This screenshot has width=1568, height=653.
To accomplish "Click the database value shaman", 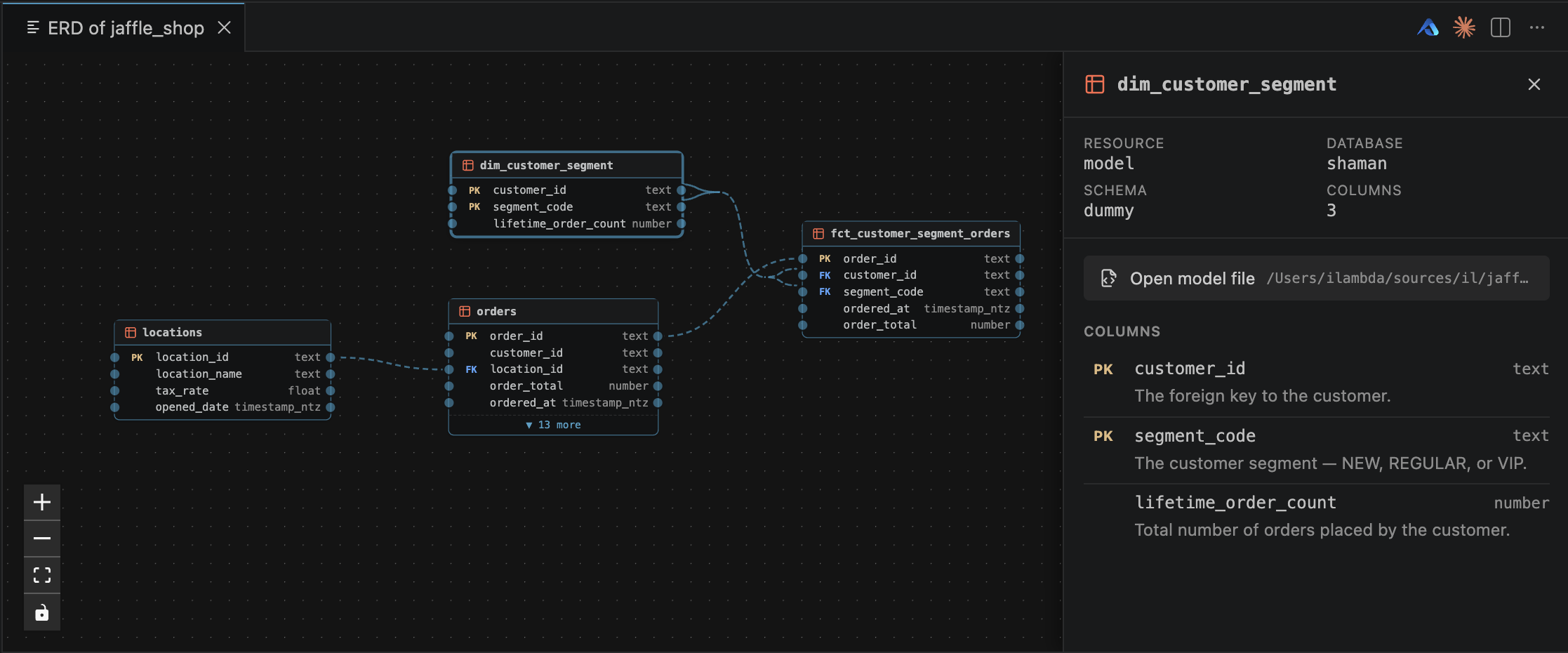I will [x=1356, y=164].
